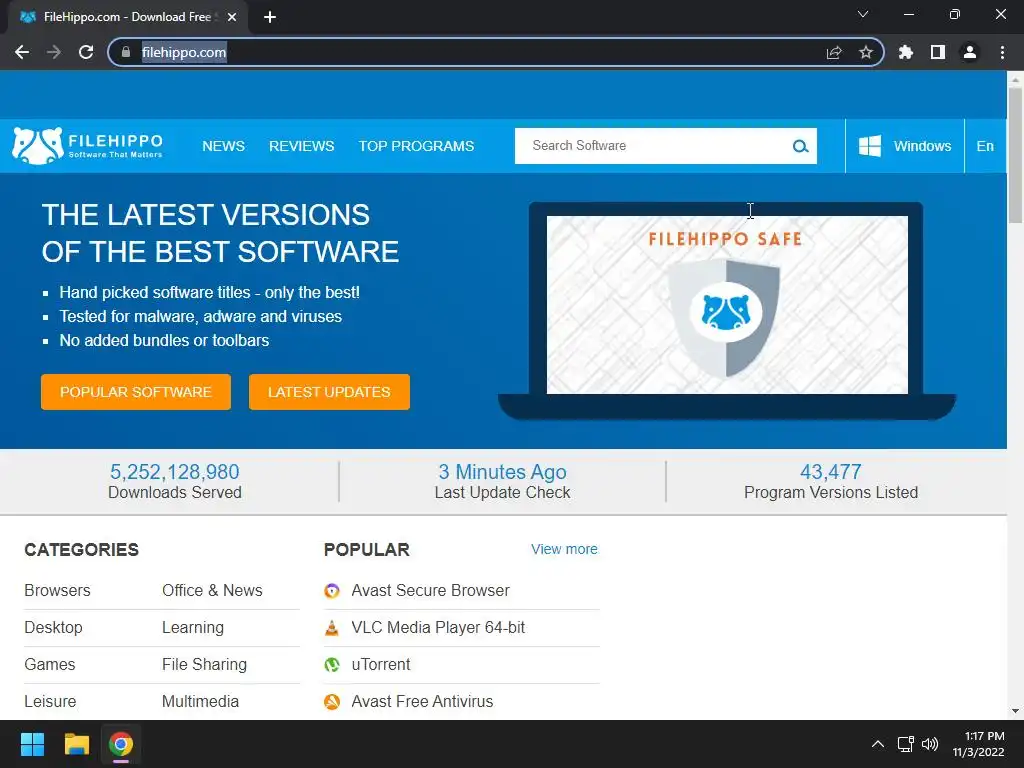
Task: Click the search magnifier icon
Action: click(x=800, y=146)
